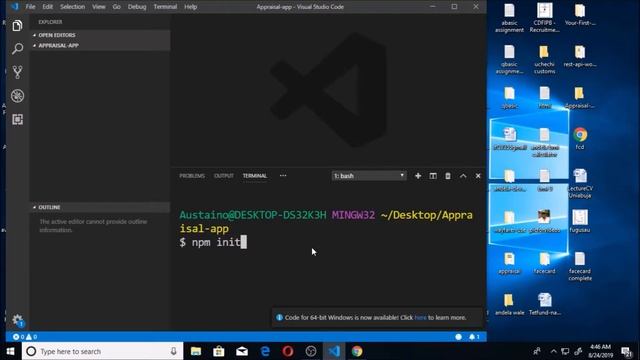Click the info icon in the 64-bit notification
Screen dimensions: 640x360
pos(280,318)
